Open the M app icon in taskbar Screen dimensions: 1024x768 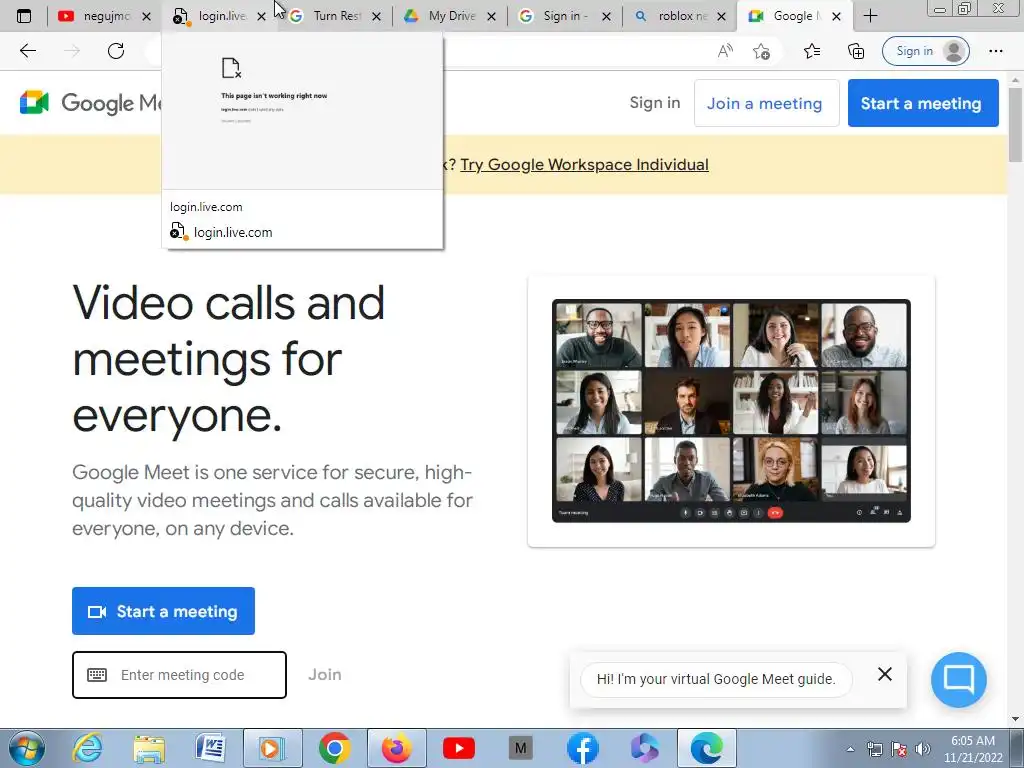(x=520, y=748)
